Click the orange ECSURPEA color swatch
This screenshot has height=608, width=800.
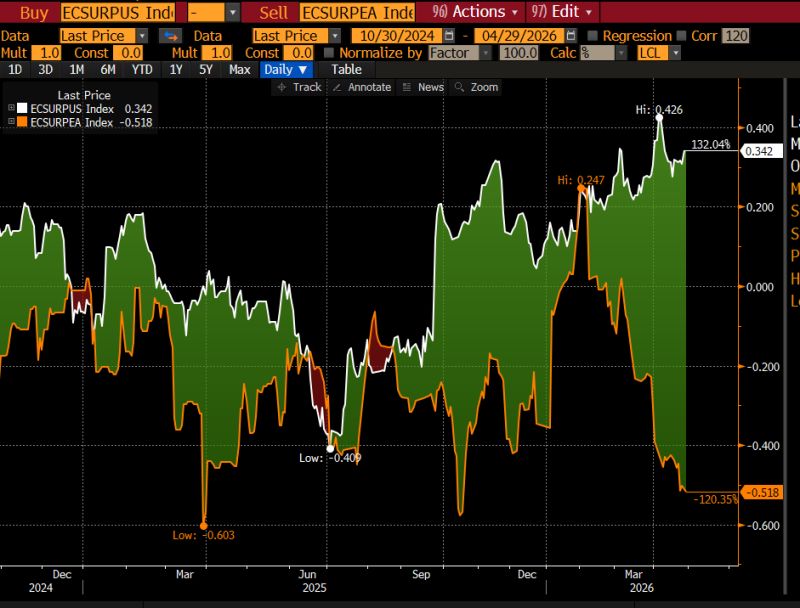22,122
